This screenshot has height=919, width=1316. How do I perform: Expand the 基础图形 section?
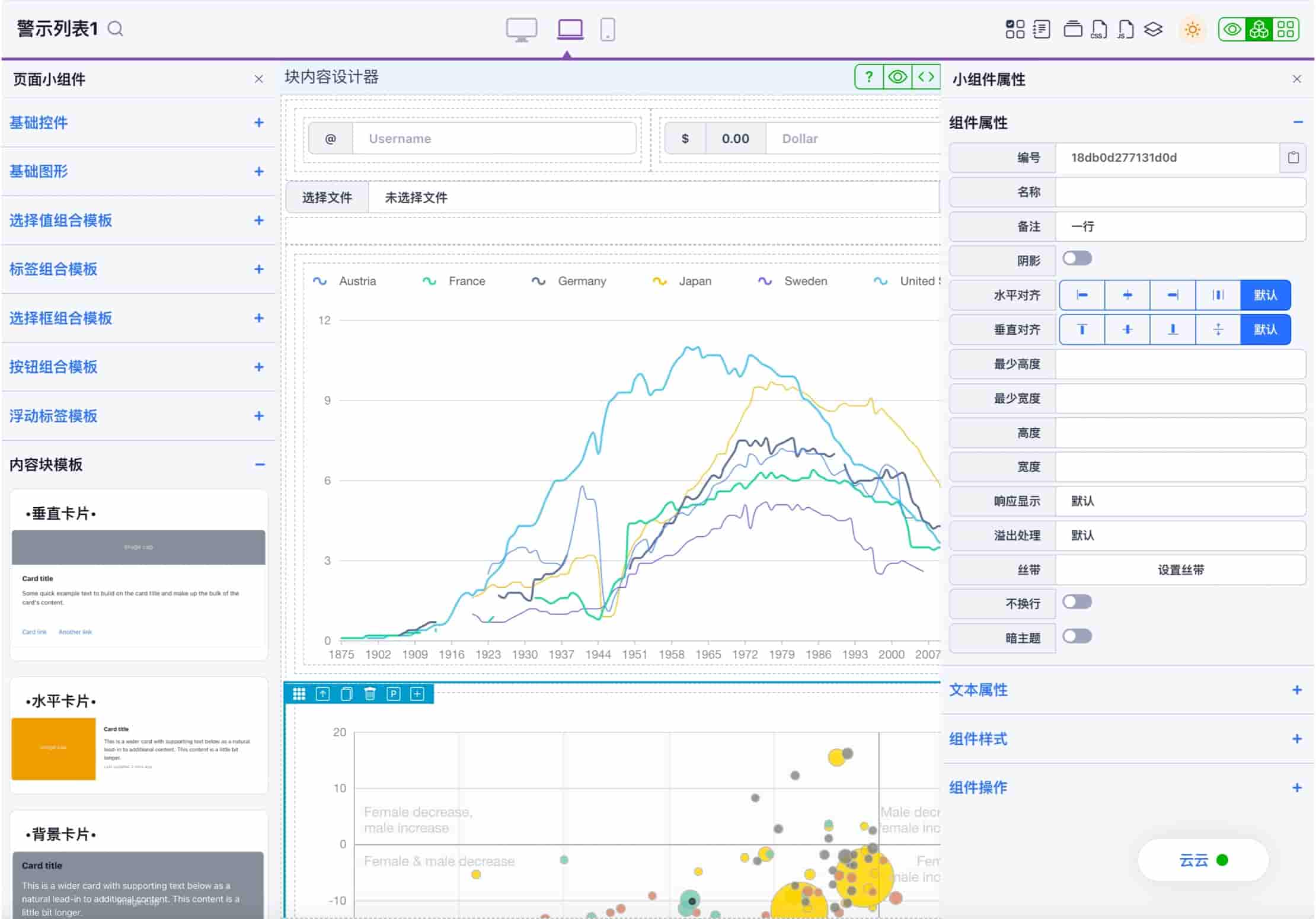[x=138, y=171]
